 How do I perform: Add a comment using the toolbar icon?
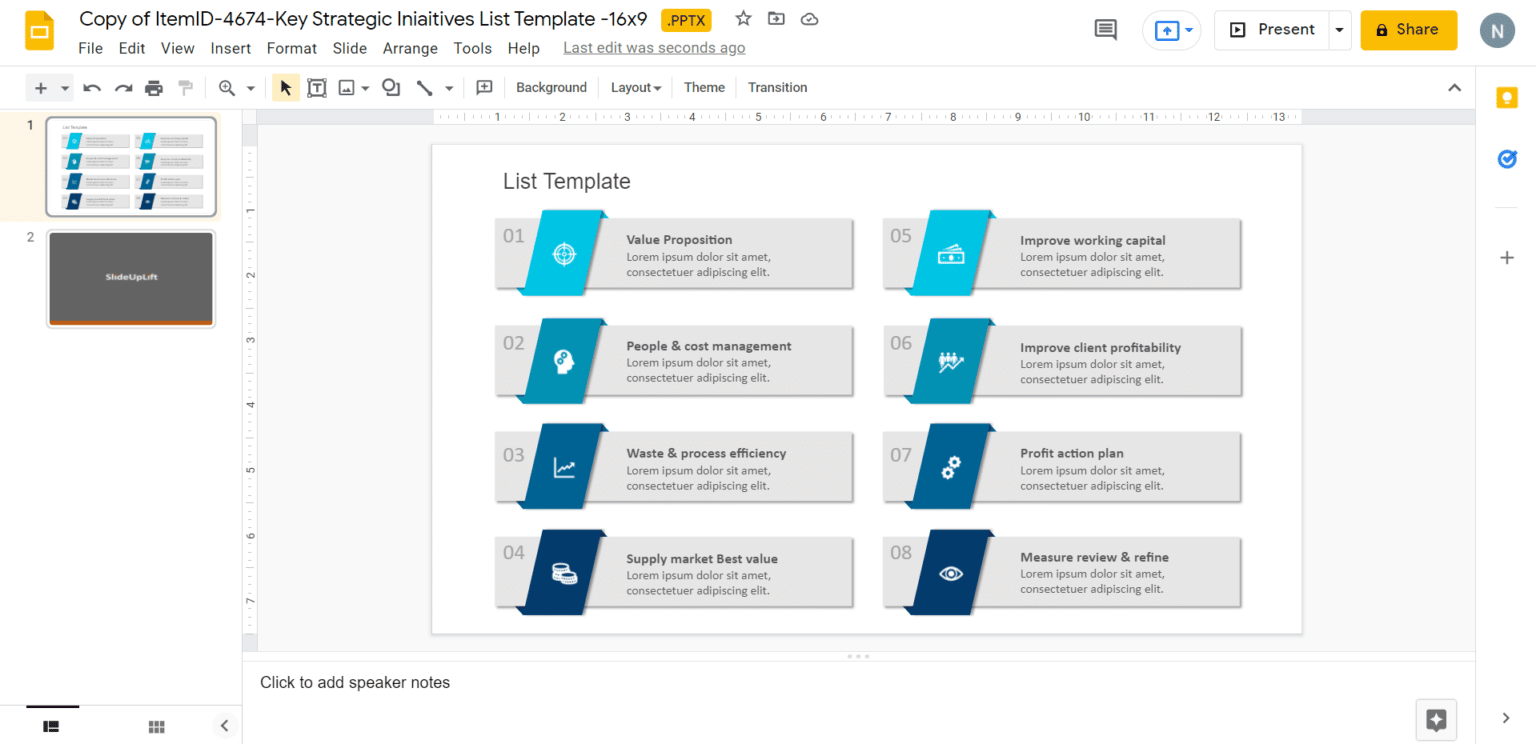[x=484, y=88]
